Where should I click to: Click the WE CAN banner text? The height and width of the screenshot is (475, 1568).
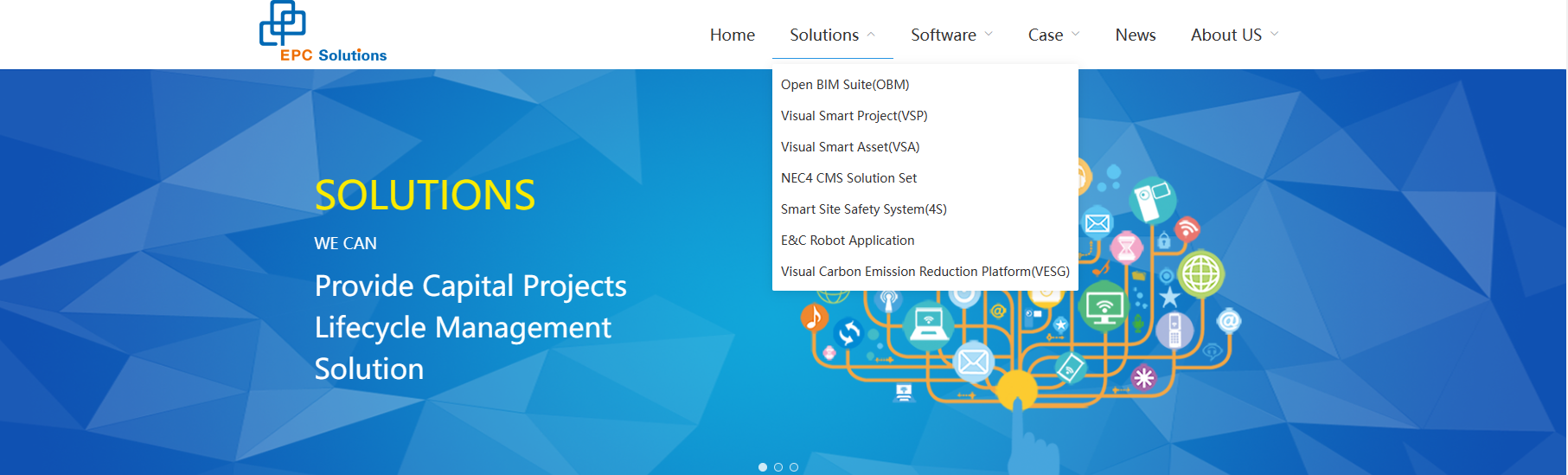click(x=345, y=244)
